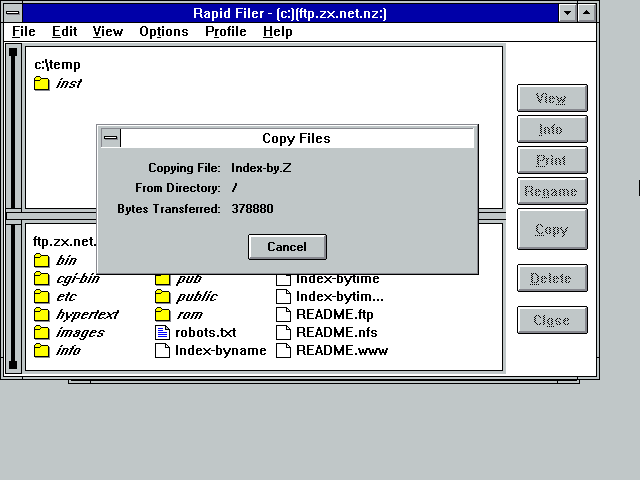Open the Help menu
The height and width of the screenshot is (480, 640).
point(278,31)
